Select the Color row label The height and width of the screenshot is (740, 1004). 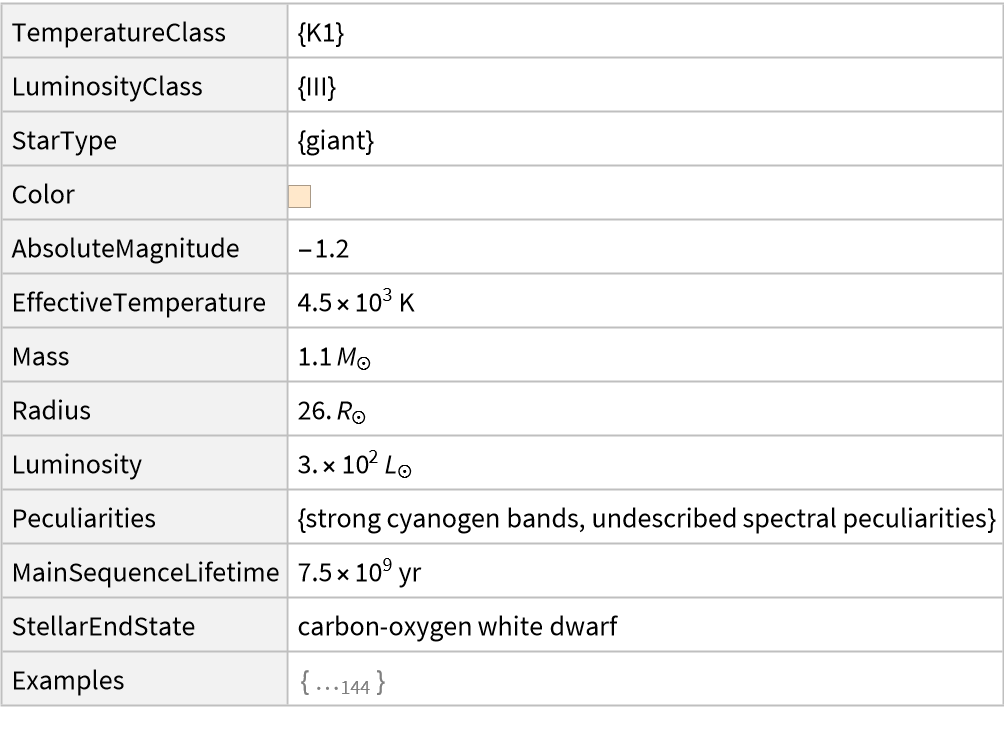point(43,195)
